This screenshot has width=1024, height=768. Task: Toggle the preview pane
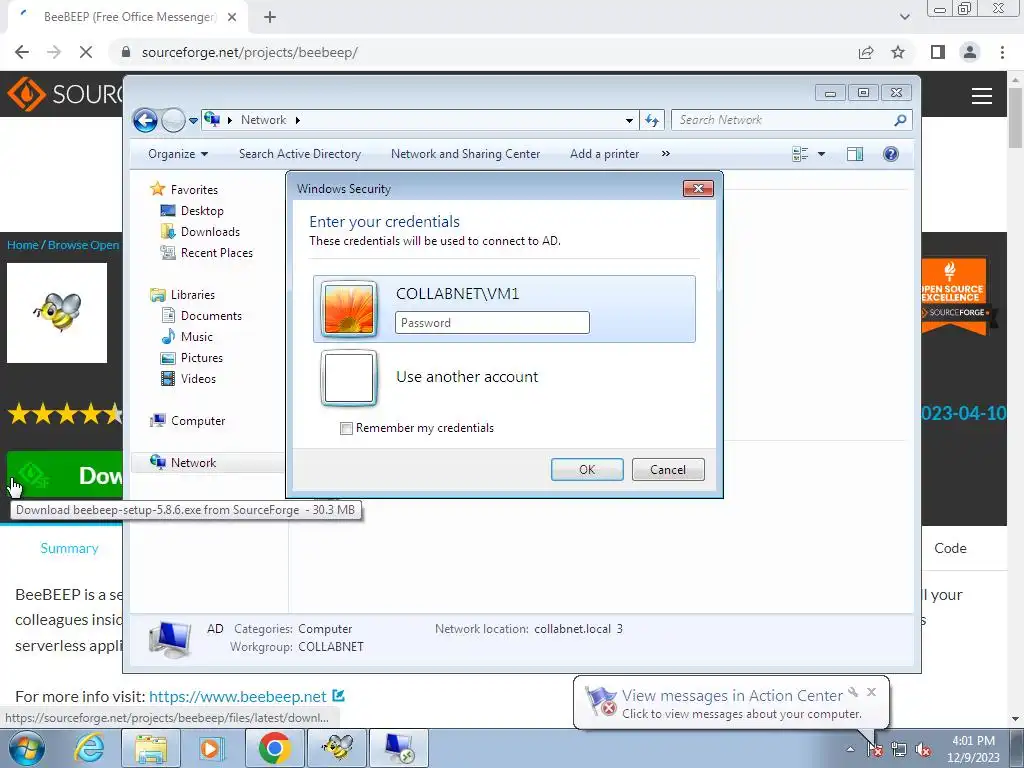pos(855,154)
